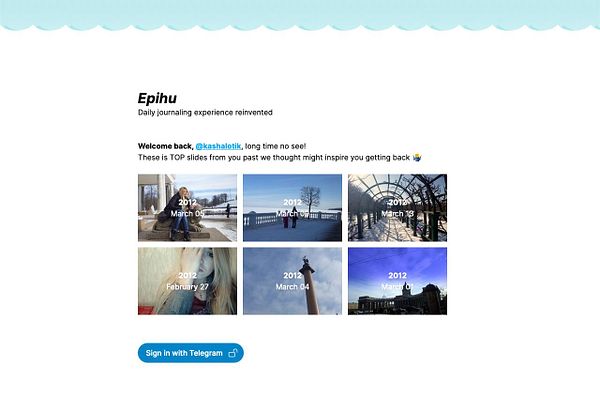Sign in with Telegram
The image size is (600, 412).
coord(191,353)
